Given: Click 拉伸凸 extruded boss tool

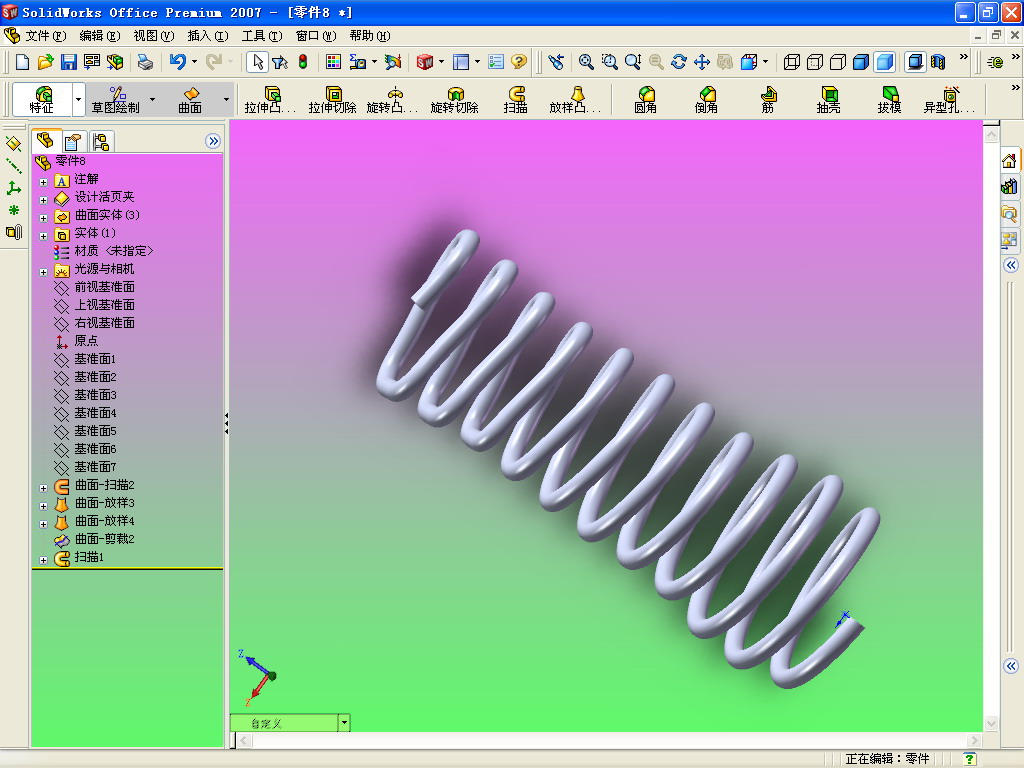Looking at the screenshot, I should (x=270, y=99).
